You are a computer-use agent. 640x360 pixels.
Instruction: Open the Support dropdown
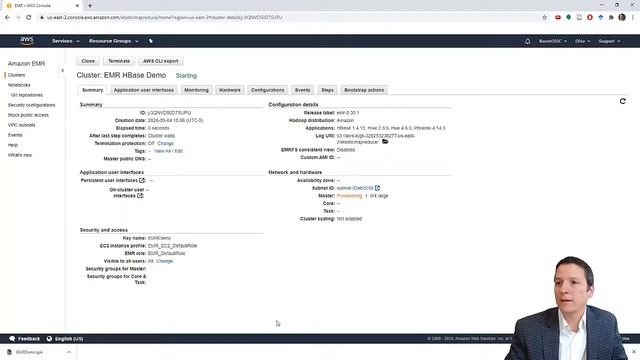609,41
